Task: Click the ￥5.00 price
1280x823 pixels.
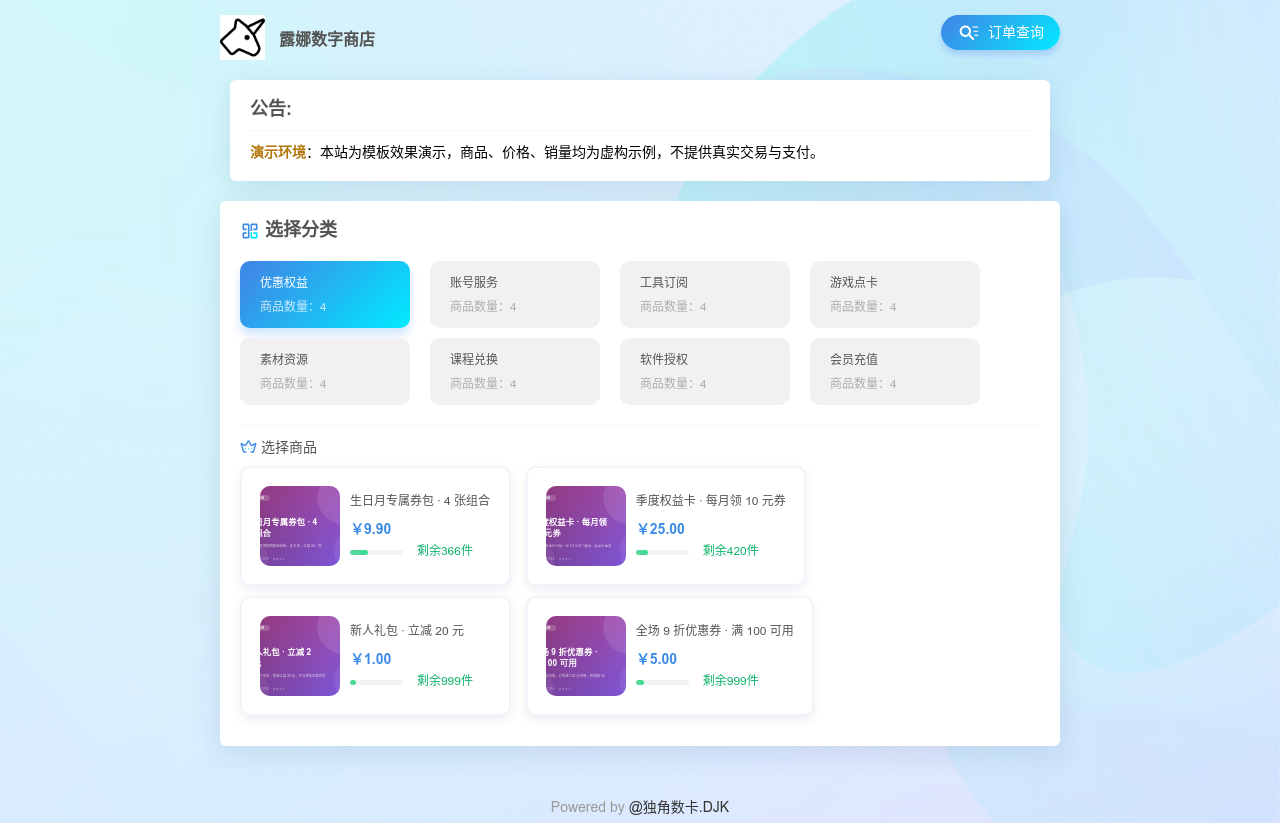Action: coord(656,659)
